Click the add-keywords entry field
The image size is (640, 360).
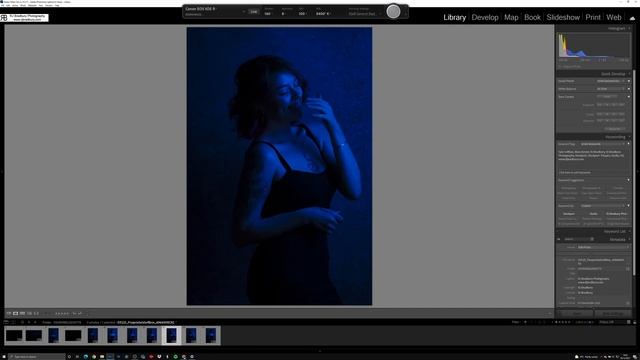tap(593, 172)
